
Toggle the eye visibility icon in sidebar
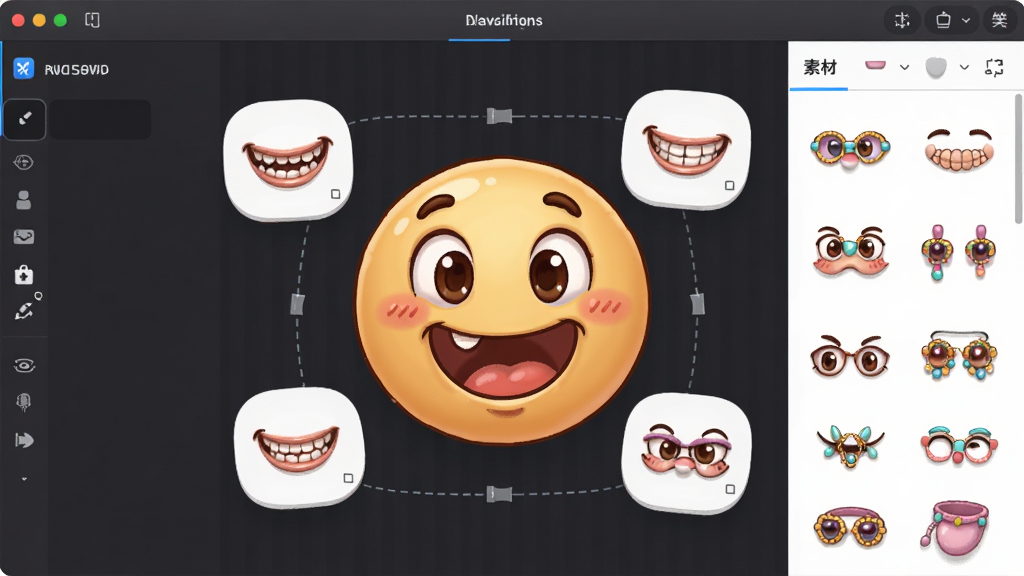point(24,365)
